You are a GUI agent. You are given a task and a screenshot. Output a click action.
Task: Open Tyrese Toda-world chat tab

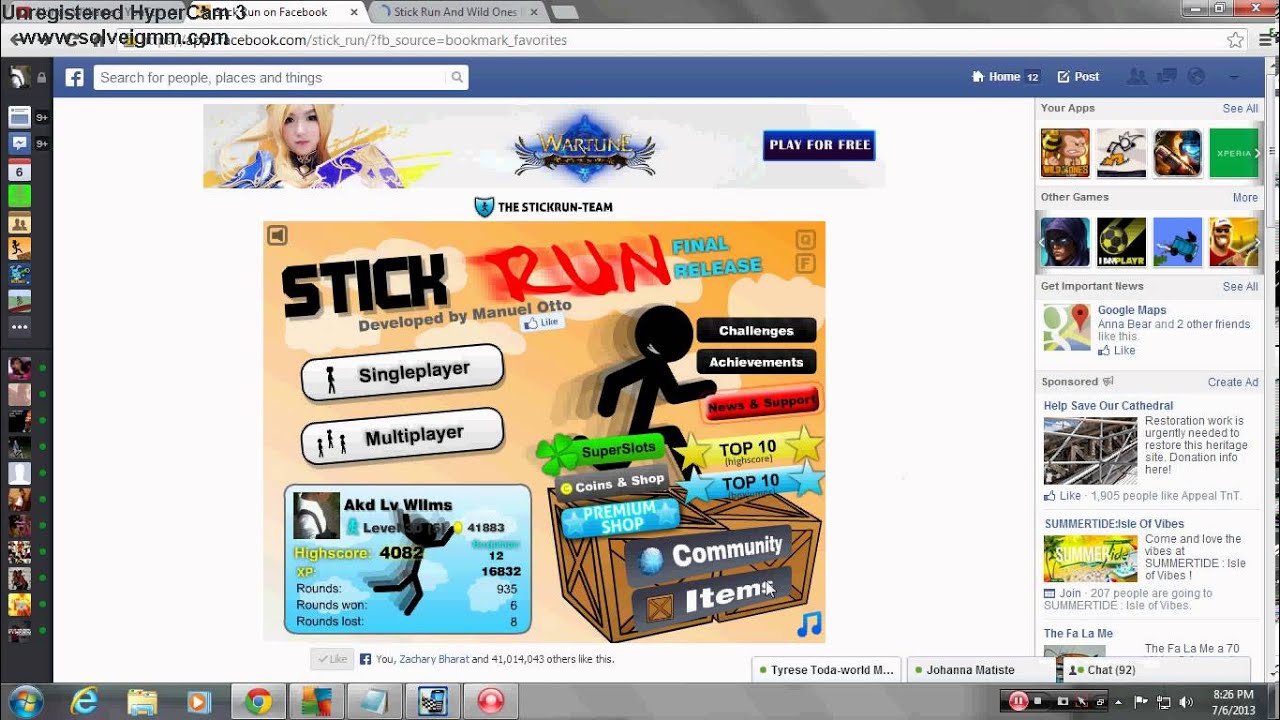click(x=827, y=670)
